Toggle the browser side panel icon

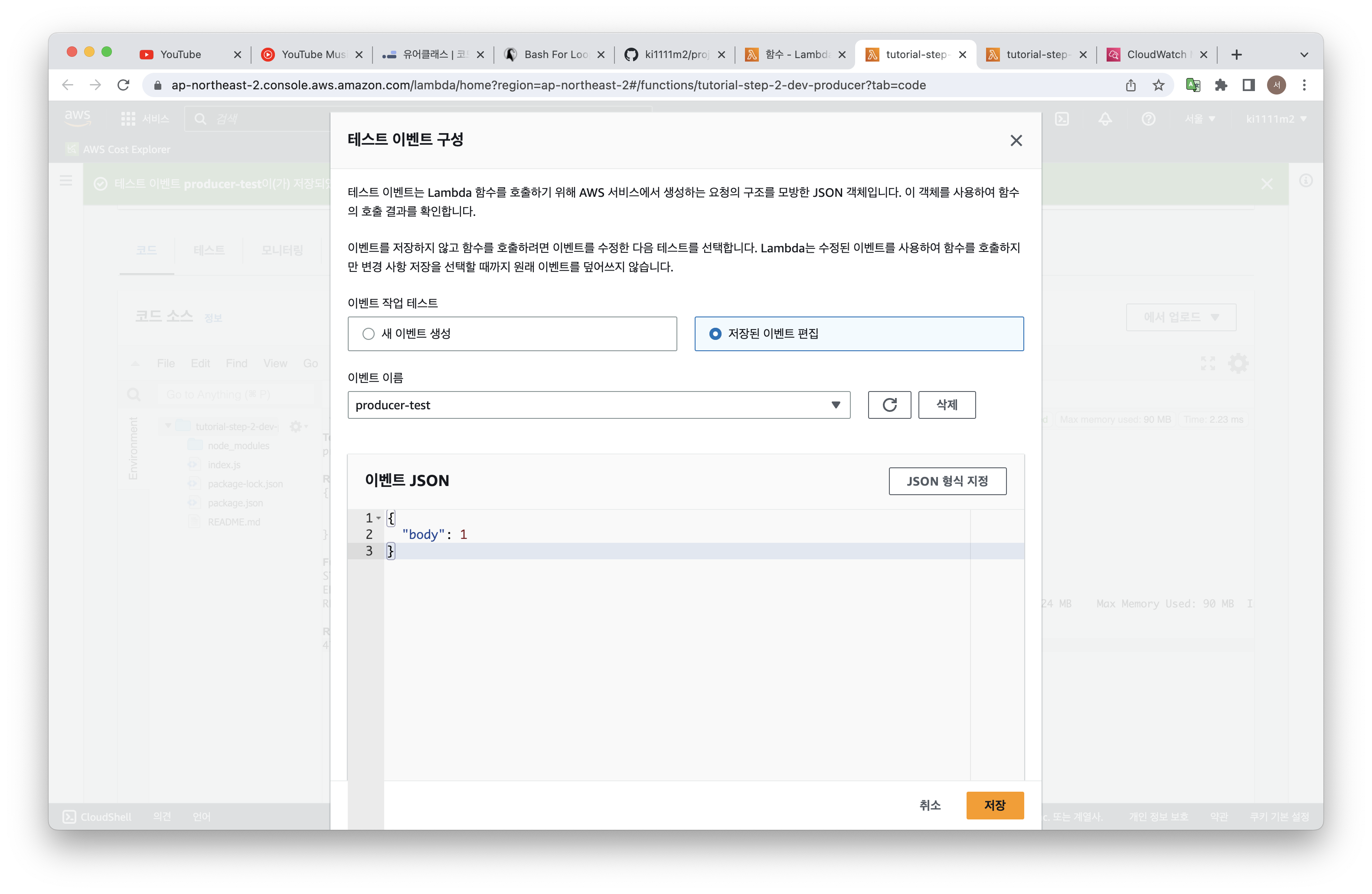pyautogui.click(x=1248, y=85)
